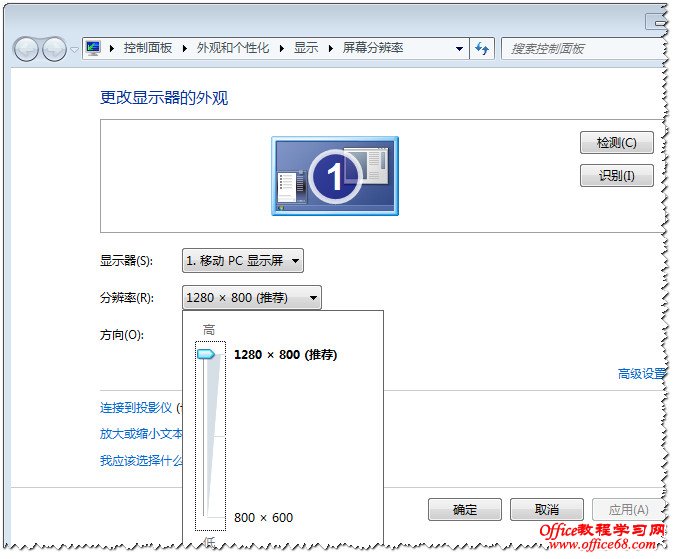This screenshot has height=559, width=678.
Task: Select 外观和个性化 in the breadcrumb
Action: [233, 48]
